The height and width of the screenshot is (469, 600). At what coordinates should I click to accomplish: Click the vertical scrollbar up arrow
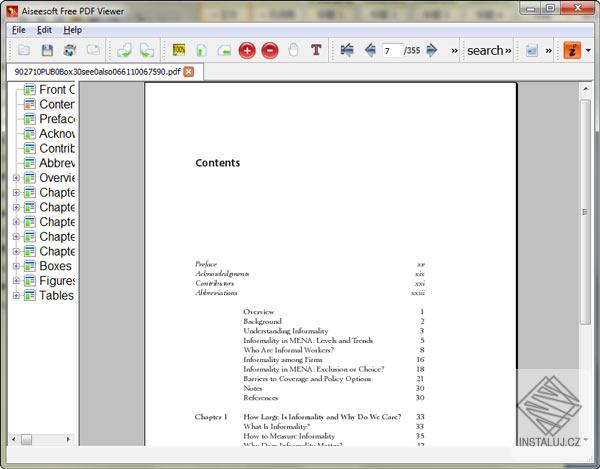[585, 89]
